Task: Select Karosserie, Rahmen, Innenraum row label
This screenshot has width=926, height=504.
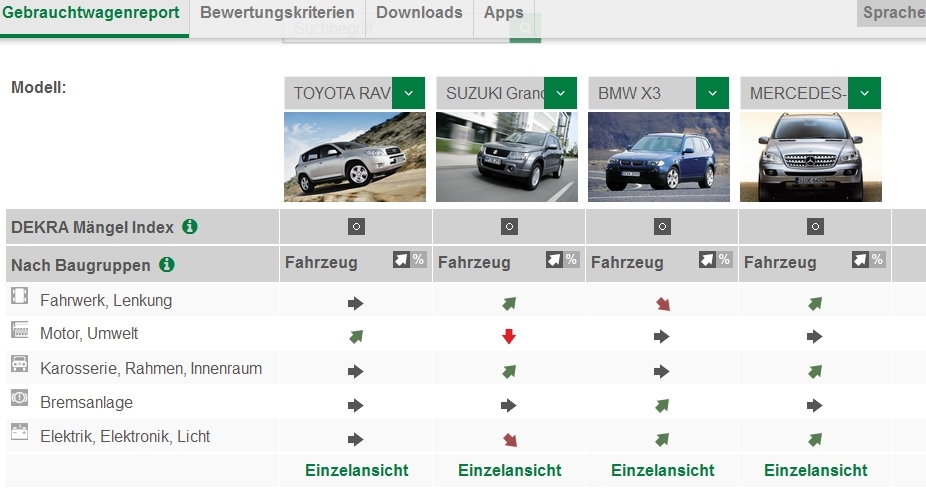Action: (151, 368)
